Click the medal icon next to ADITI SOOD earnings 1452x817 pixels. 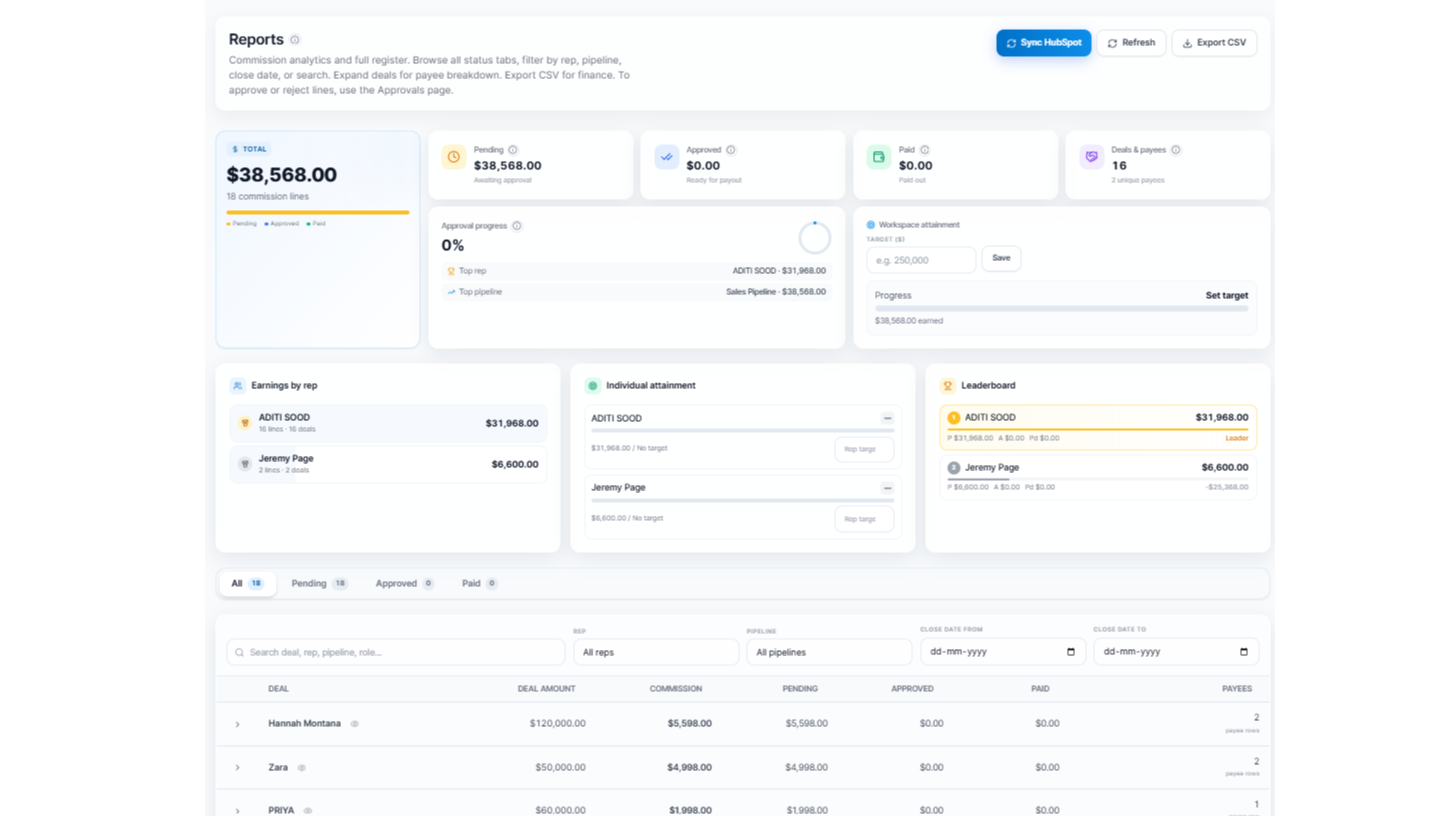point(245,423)
